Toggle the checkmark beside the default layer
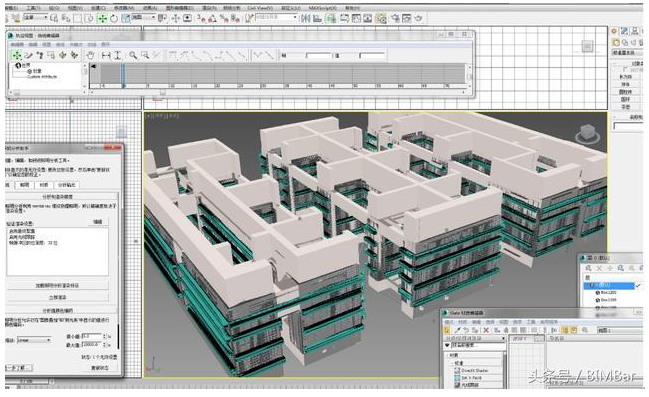The image size is (649, 397). 639,286
